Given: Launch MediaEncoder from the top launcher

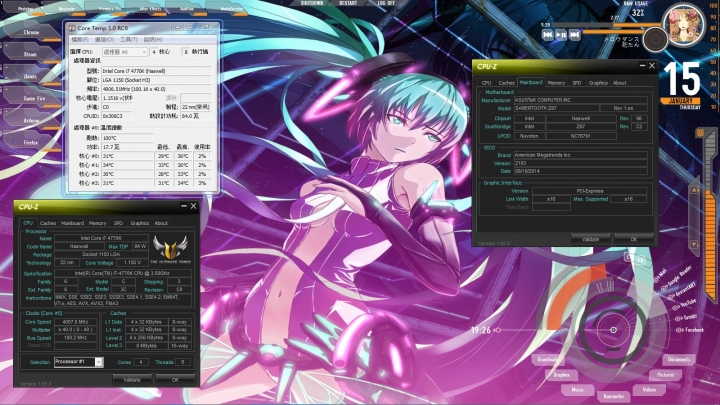Looking at the screenshot, I should pyautogui.click(x=232, y=9).
